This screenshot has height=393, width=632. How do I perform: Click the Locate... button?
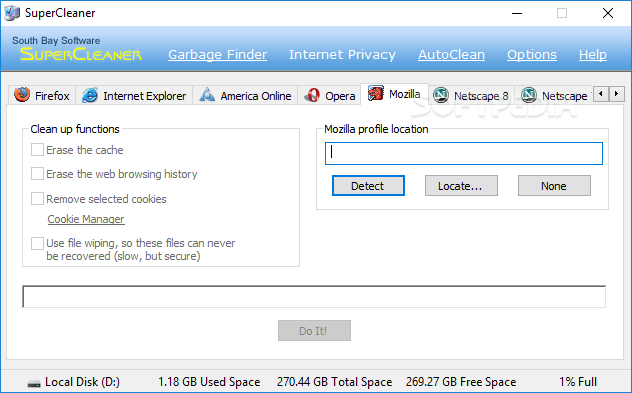[x=461, y=186]
